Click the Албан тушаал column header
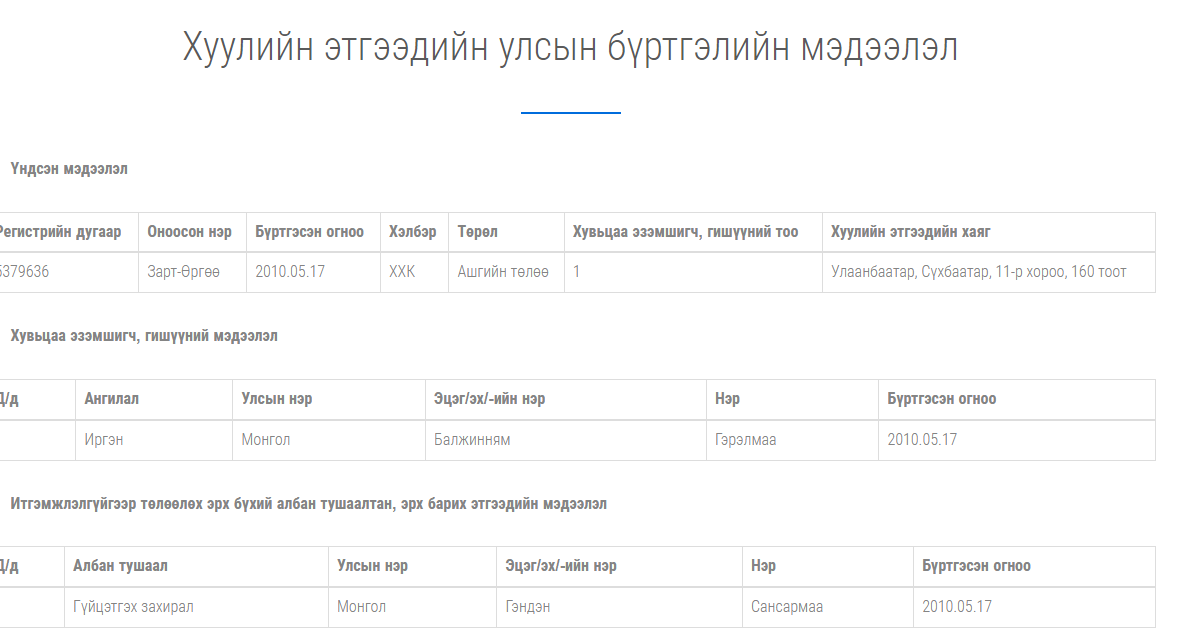The width and height of the screenshot is (1185, 639). point(120,566)
